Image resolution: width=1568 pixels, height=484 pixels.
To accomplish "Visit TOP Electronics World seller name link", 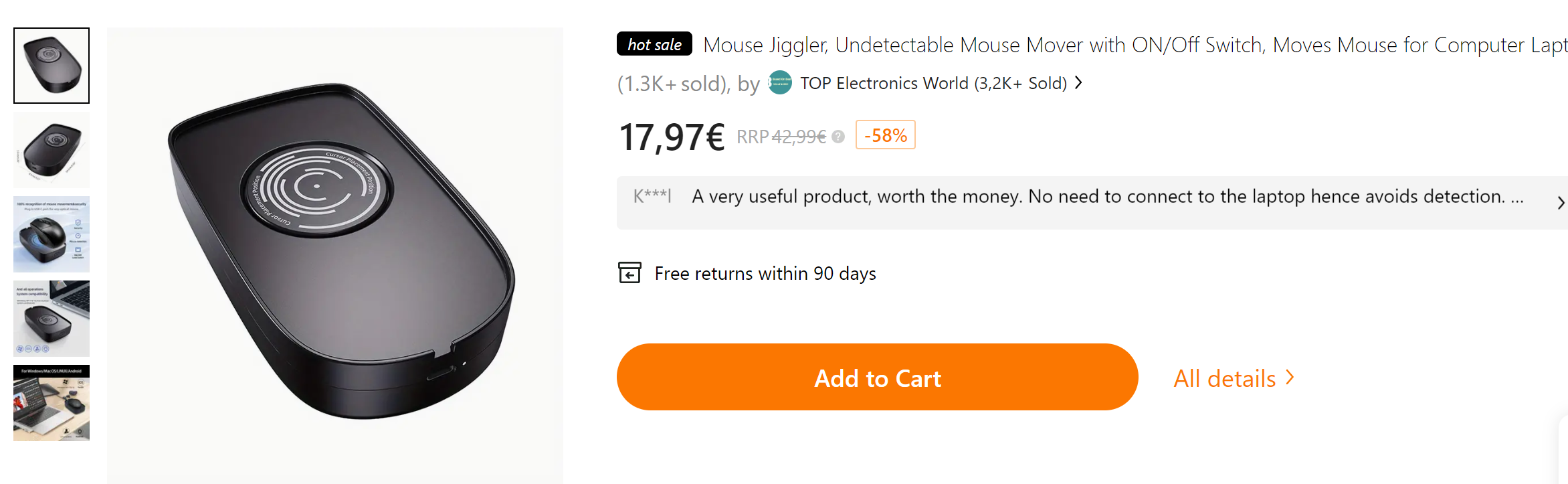I will pyautogui.click(x=933, y=83).
